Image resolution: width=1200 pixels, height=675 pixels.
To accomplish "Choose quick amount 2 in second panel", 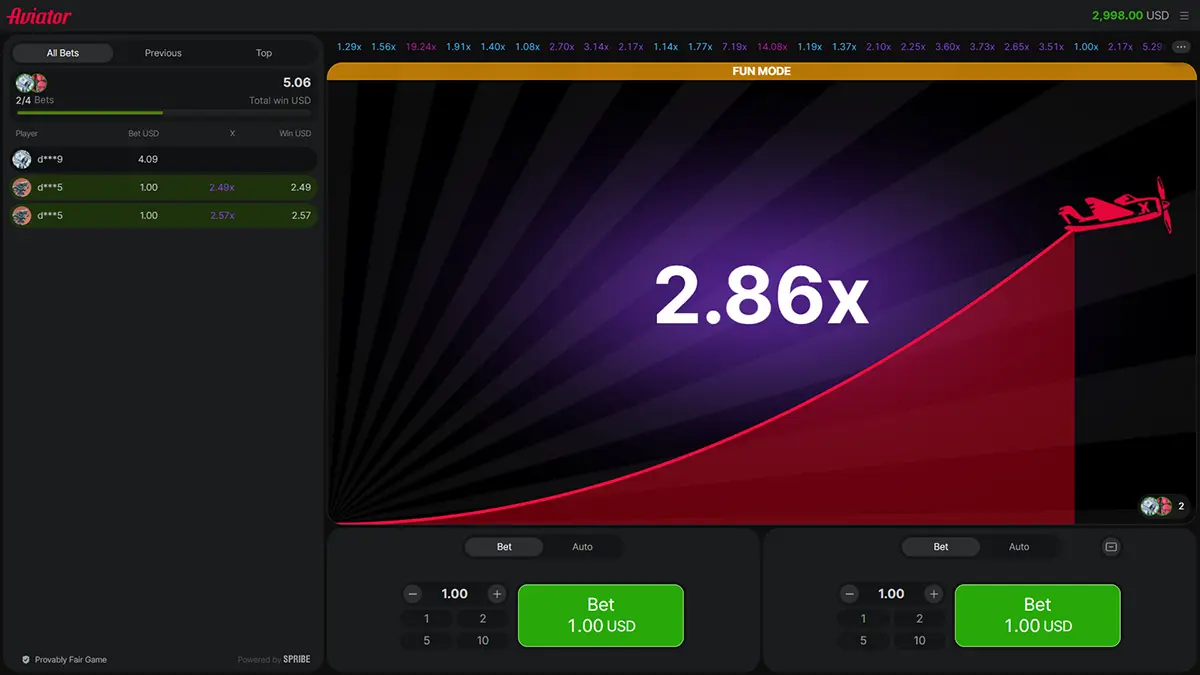I will (920, 619).
